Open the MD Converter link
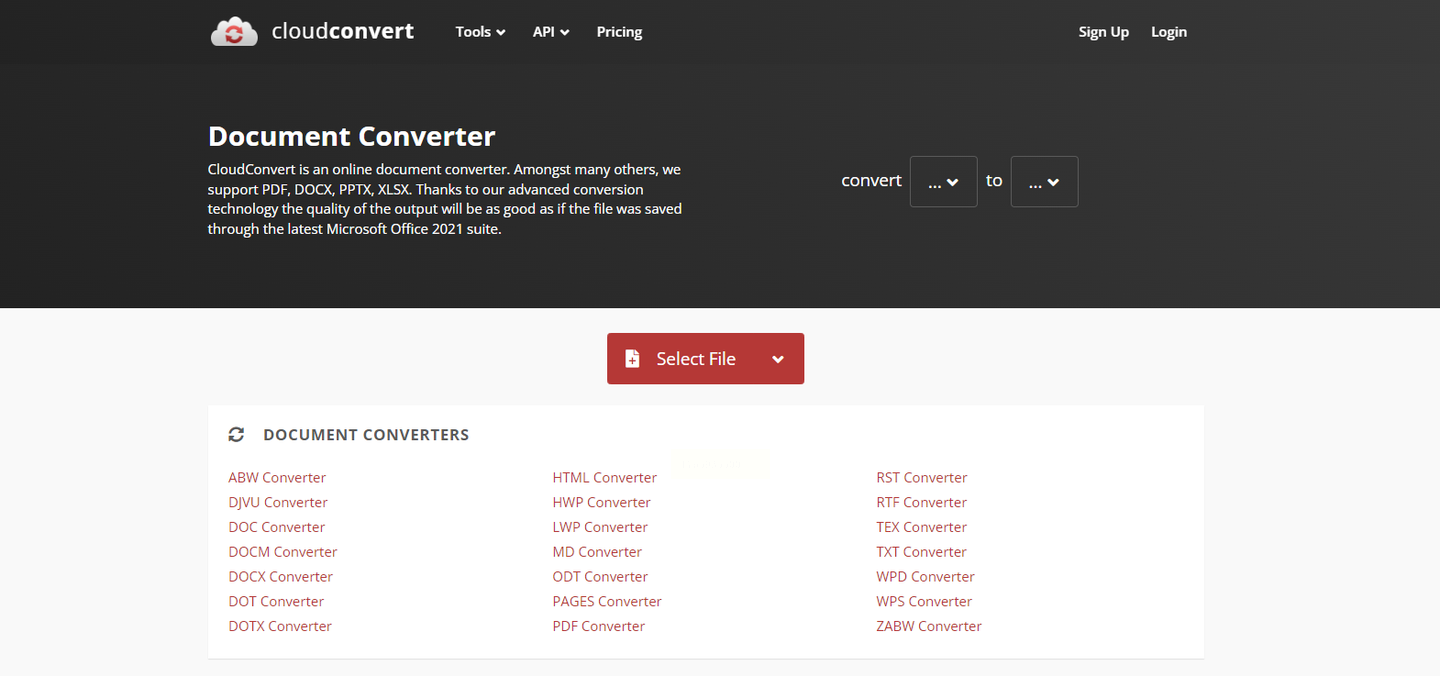This screenshot has height=676, width=1440. [597, 552]
